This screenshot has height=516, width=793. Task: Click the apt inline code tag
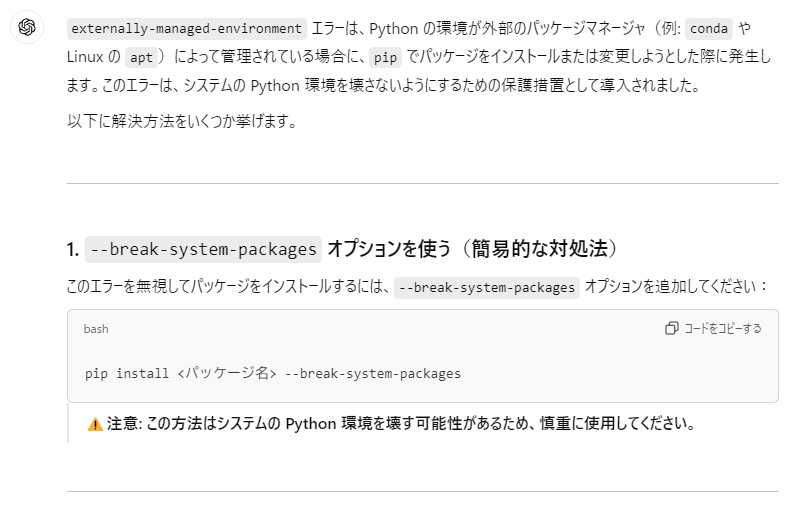(x=141, y=57)
